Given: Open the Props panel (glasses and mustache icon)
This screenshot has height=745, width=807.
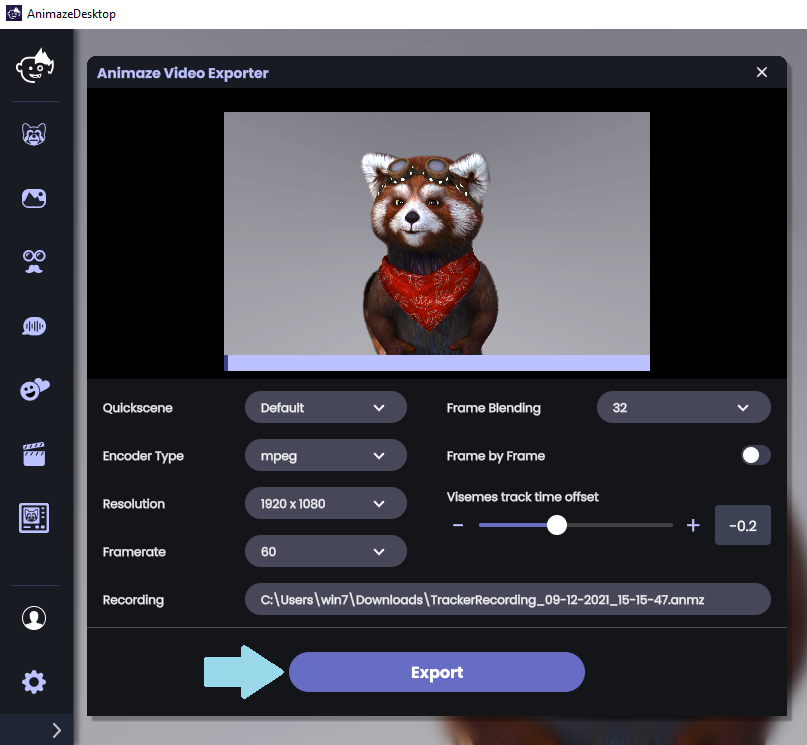Looking at the screenshot, I should [34, 262].
